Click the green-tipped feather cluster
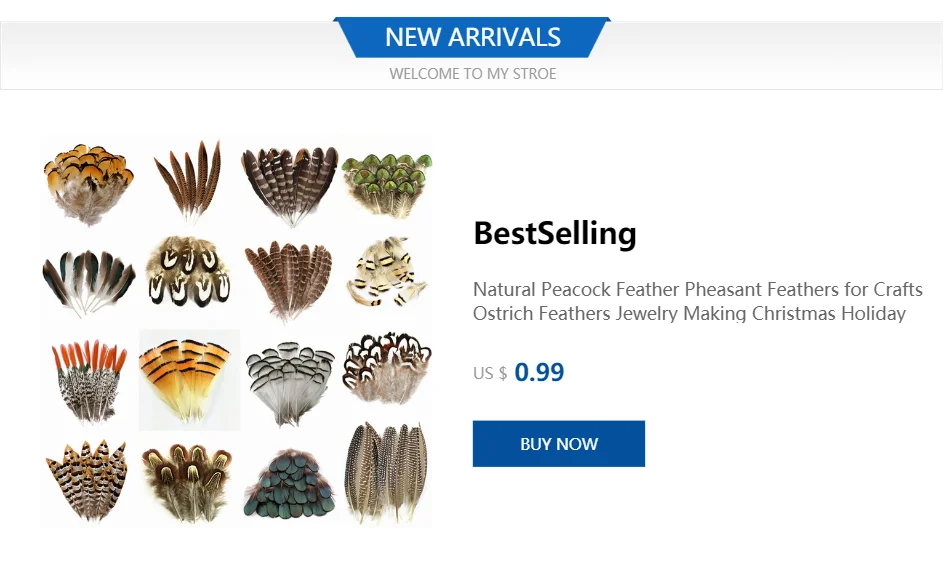The image size is (943, 574). pyautogui.click(x=387, y=183)
